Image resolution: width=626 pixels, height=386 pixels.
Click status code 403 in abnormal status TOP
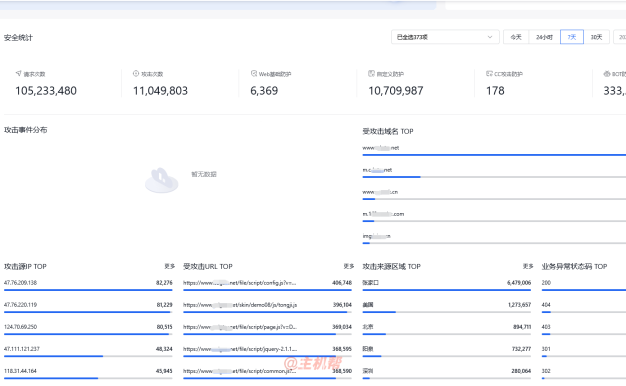(x=546, y=327)
